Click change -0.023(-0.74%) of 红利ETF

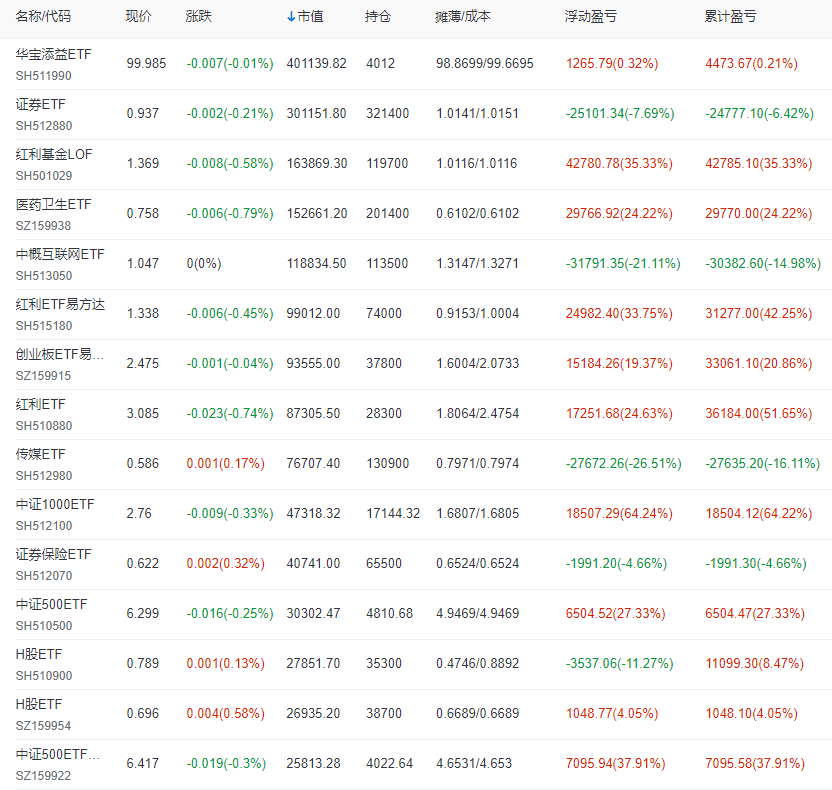click(230, 413)
